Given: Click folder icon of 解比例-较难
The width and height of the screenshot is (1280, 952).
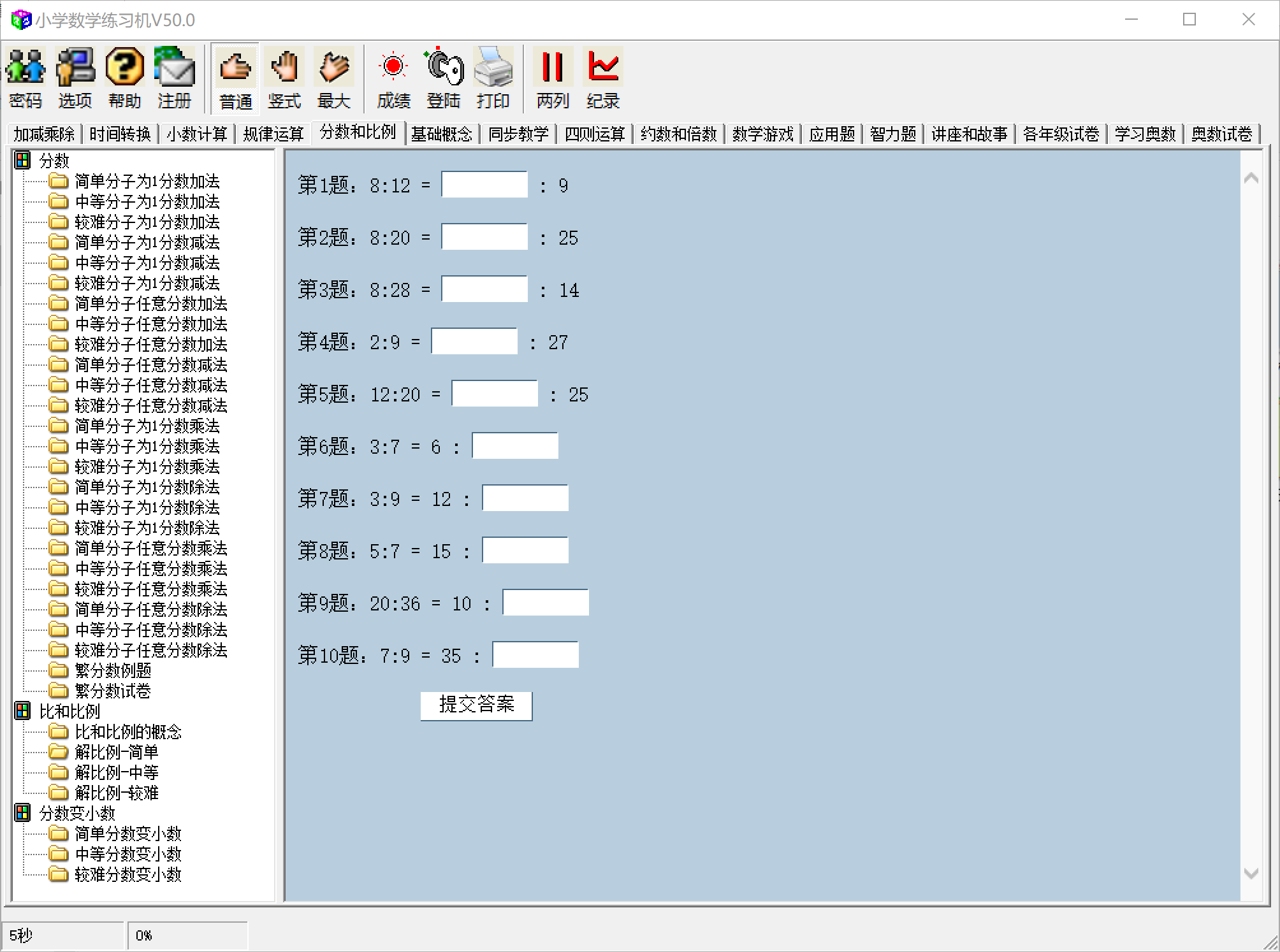Looking at the screenshot, I should (59, 792).
